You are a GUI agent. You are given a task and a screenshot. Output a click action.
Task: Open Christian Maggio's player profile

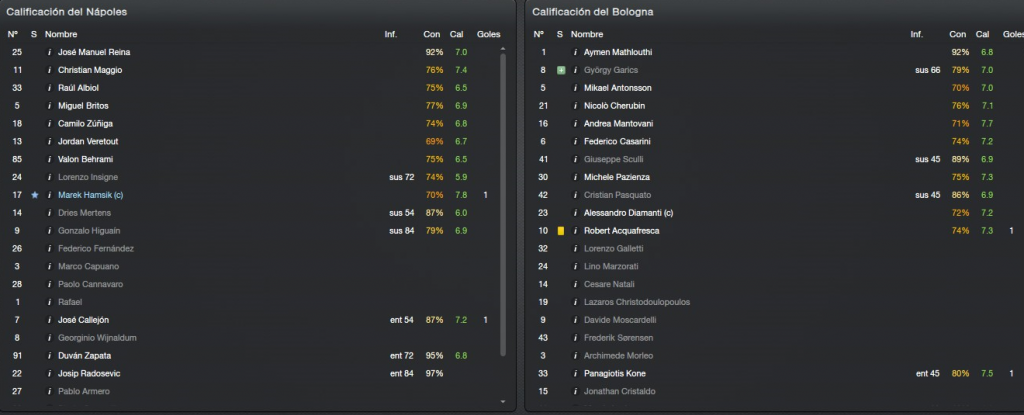(90, 70)
